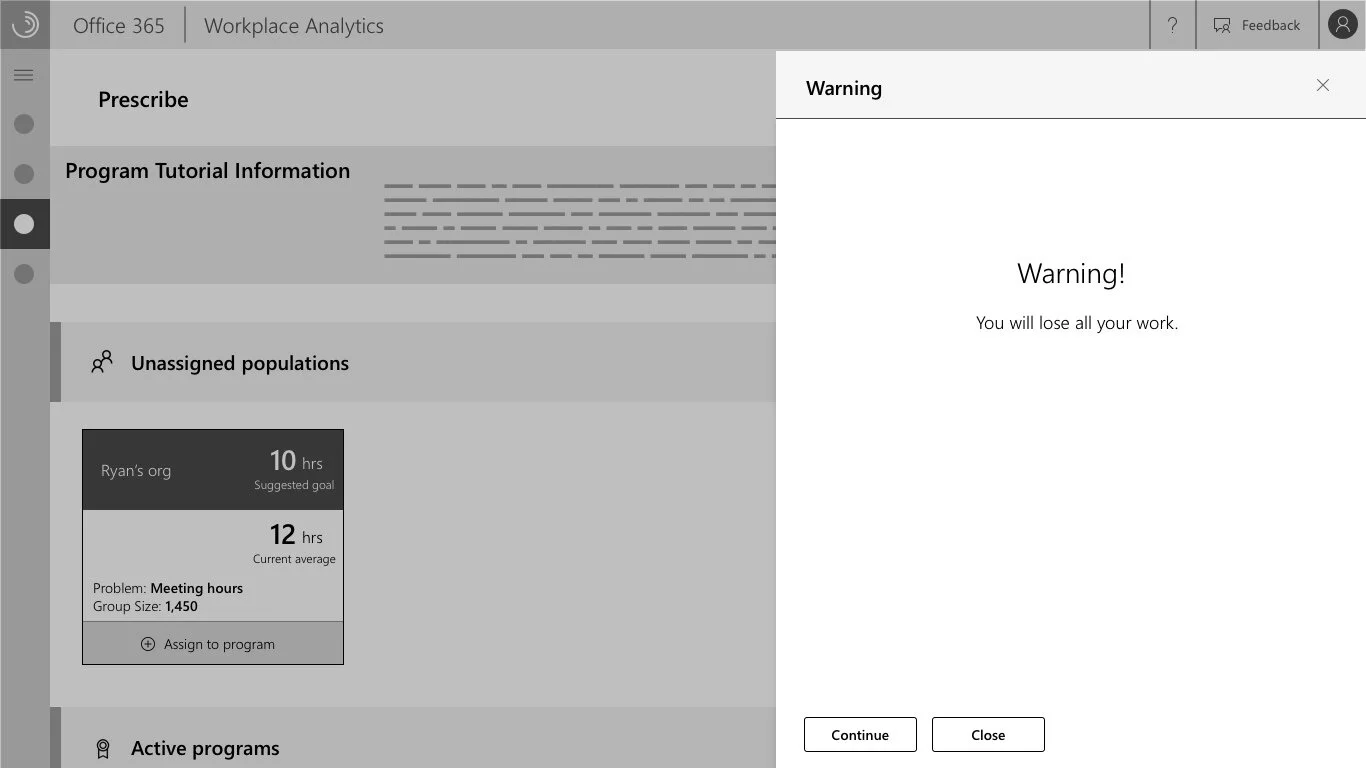Image resolution: width=1366 pixels, height=768 pixels.
Task: Open the help question mark icon
Action: point(1172,25)
